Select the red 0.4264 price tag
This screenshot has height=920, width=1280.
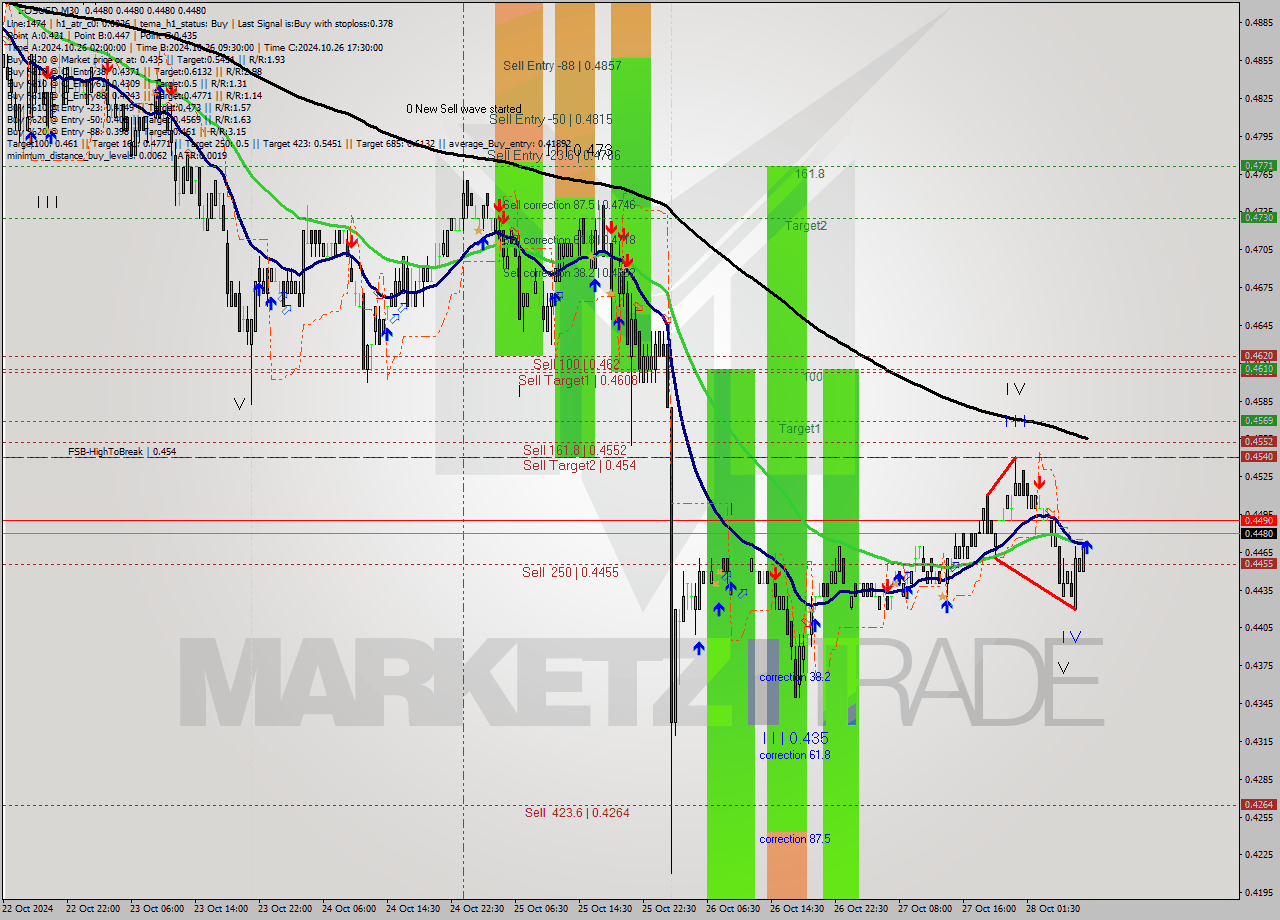pyautogui.click(x=1257, y=804)
